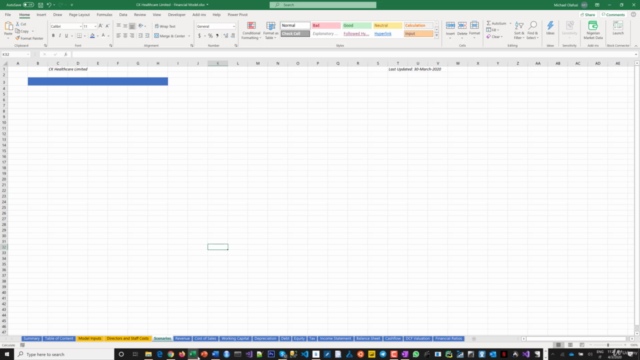The height and width of the screenshot is (360, 640).
Task: Toggle Italic formatting
Action: [60, 36]
